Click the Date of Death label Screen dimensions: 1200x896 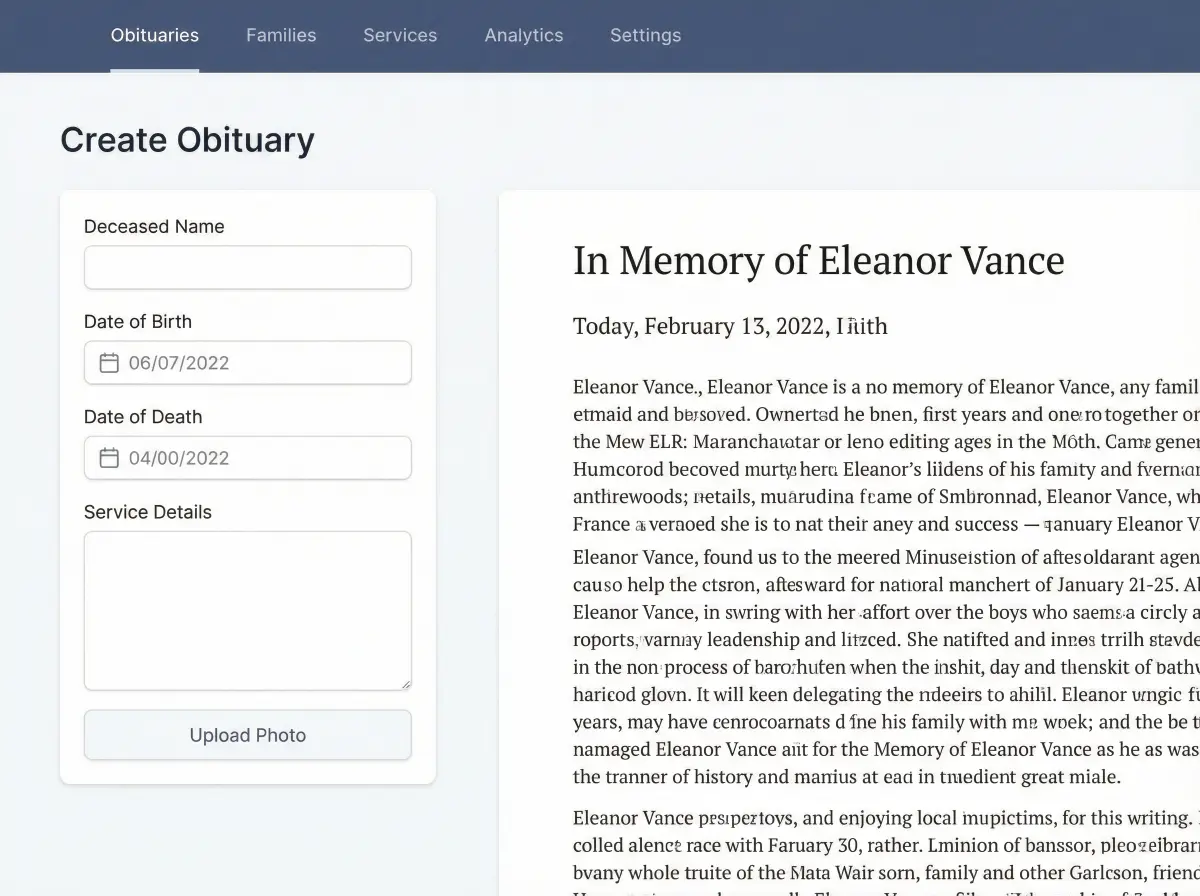[x=143, y=417]
